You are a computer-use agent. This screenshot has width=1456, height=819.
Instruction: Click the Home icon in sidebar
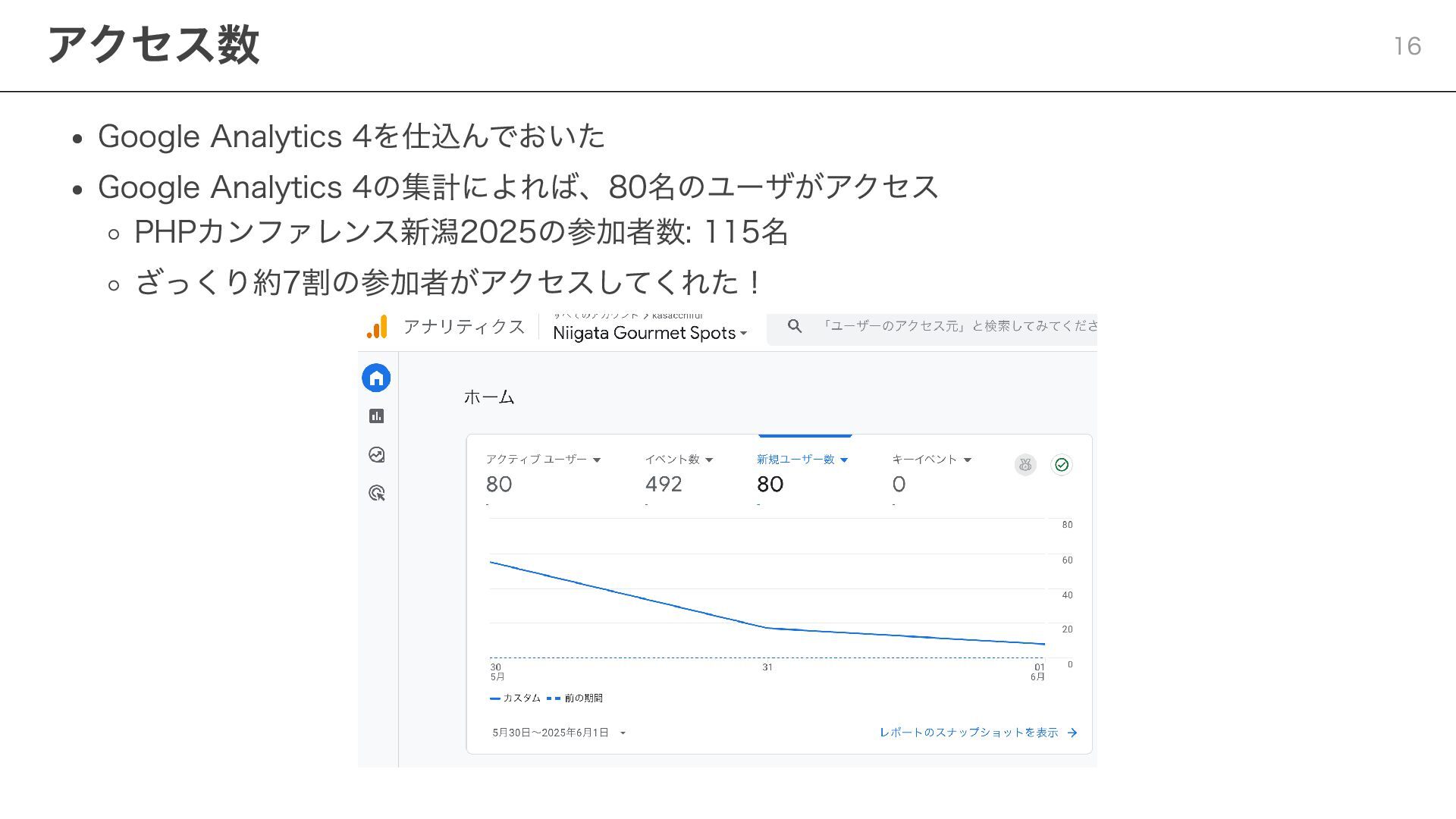click(x=376, y=378)
